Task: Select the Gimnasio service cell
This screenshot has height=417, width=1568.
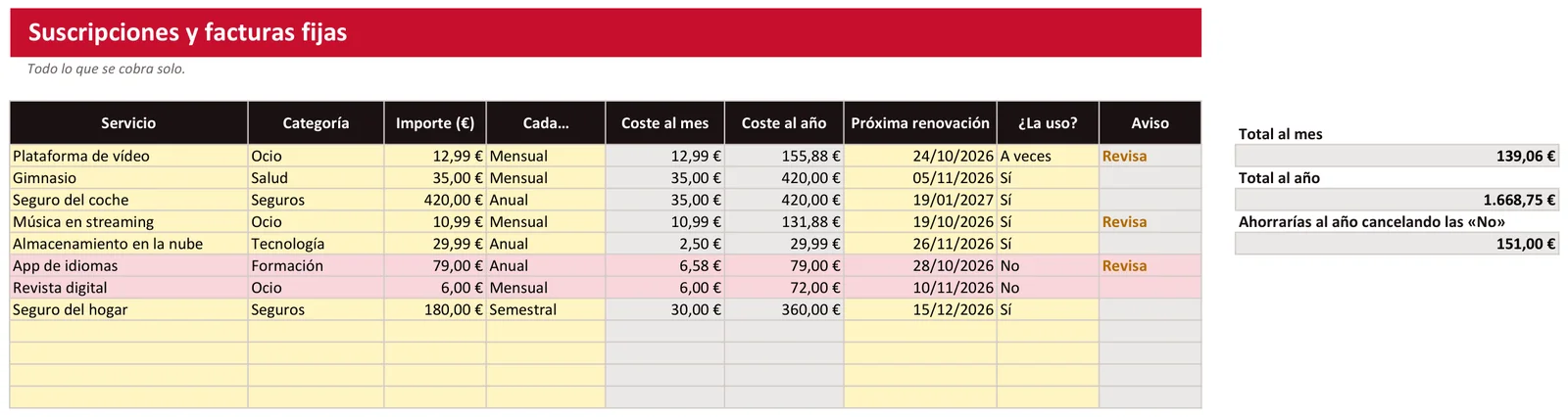Action: [128, 178]
